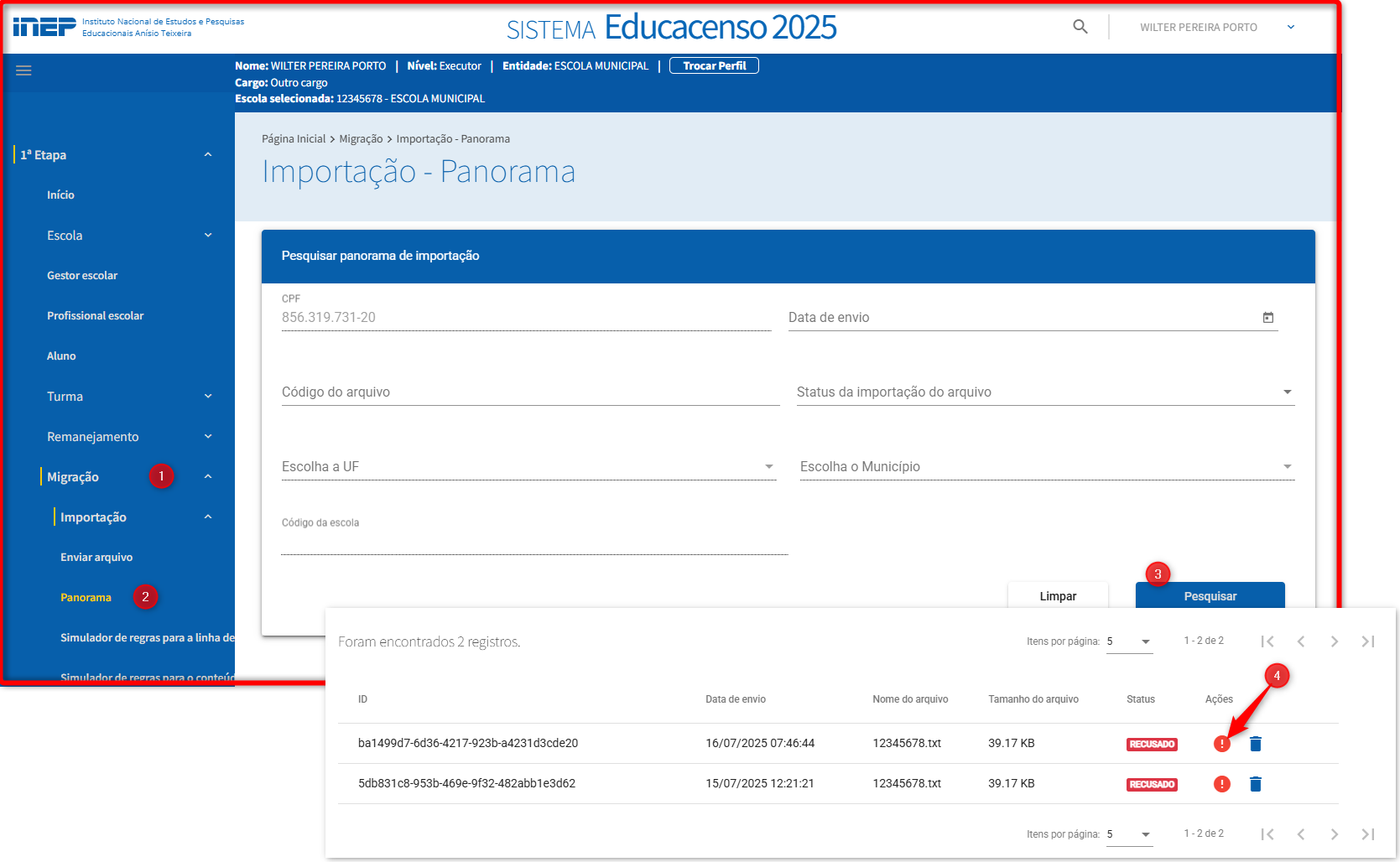The width and height of the screenshot is (1400, 862).
Task: Expand the Remanejamento submenu
Action: (208, 437)
